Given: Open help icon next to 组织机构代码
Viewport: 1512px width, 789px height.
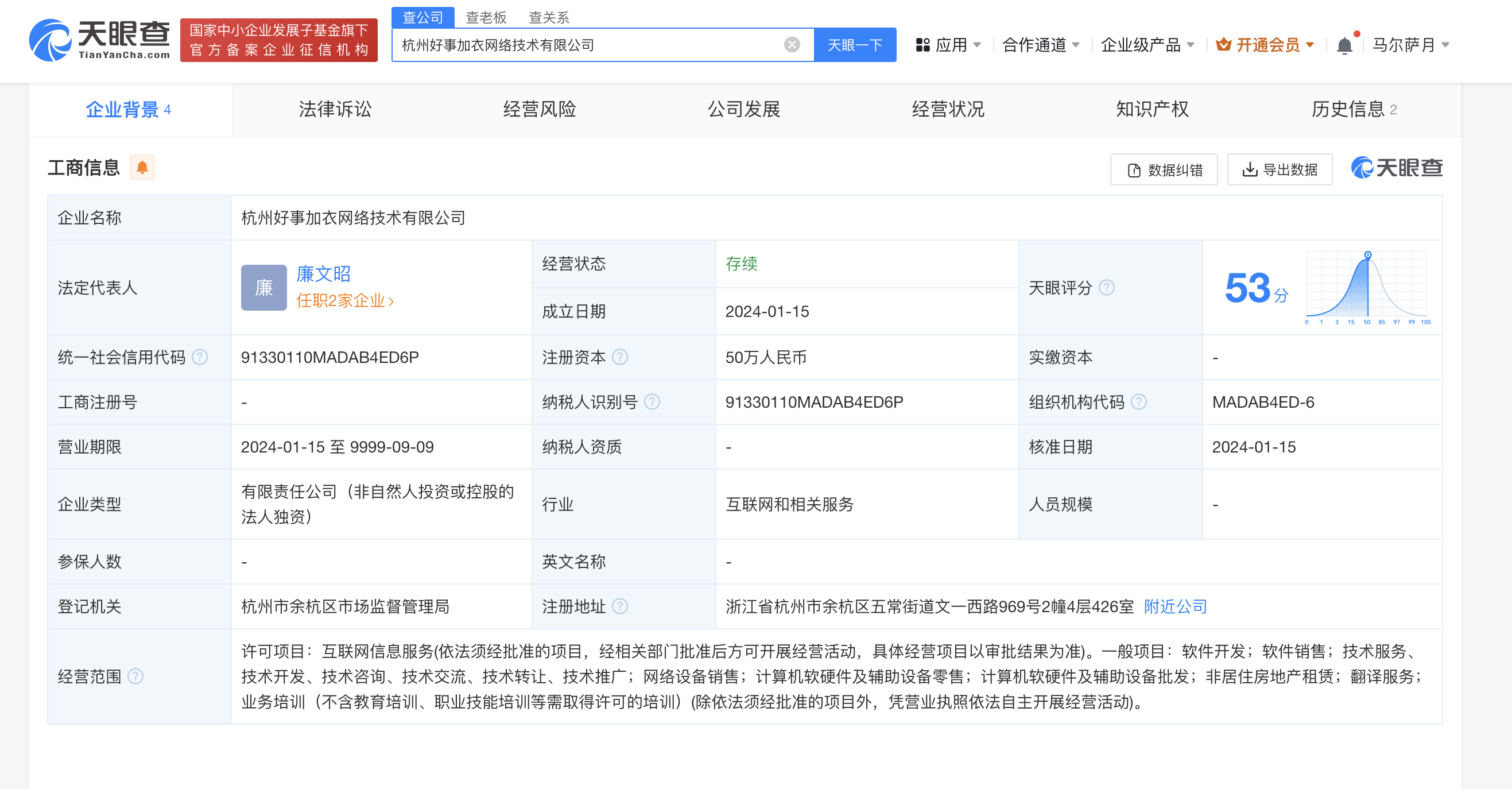Looking at the screenshot, I should click(x=1139, y=402).
